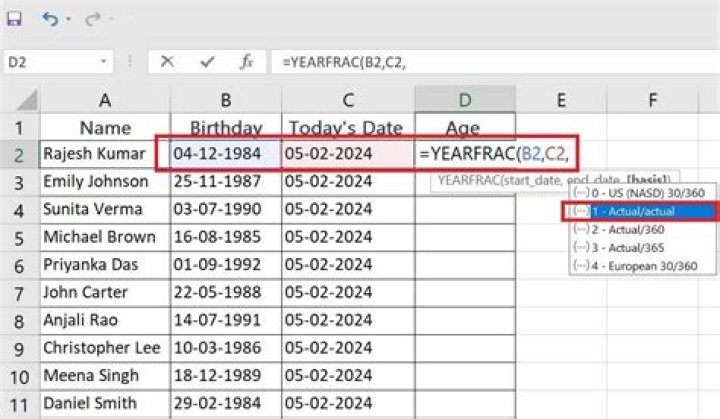Choose the '1 - Actual/actual' basis option
The image size is (720, 419).
(x=642, y=211)
